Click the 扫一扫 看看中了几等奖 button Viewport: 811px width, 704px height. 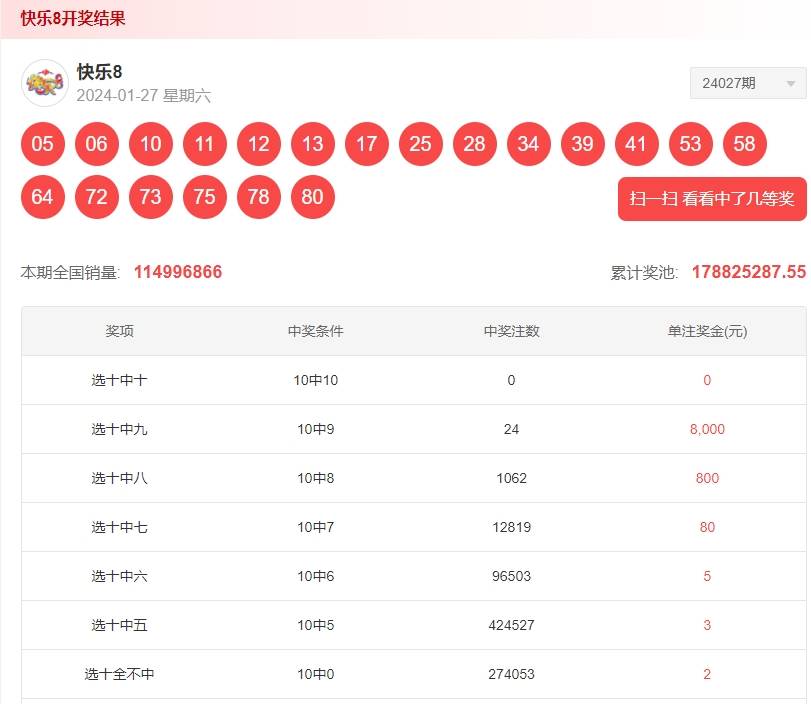tap(712, 199)
